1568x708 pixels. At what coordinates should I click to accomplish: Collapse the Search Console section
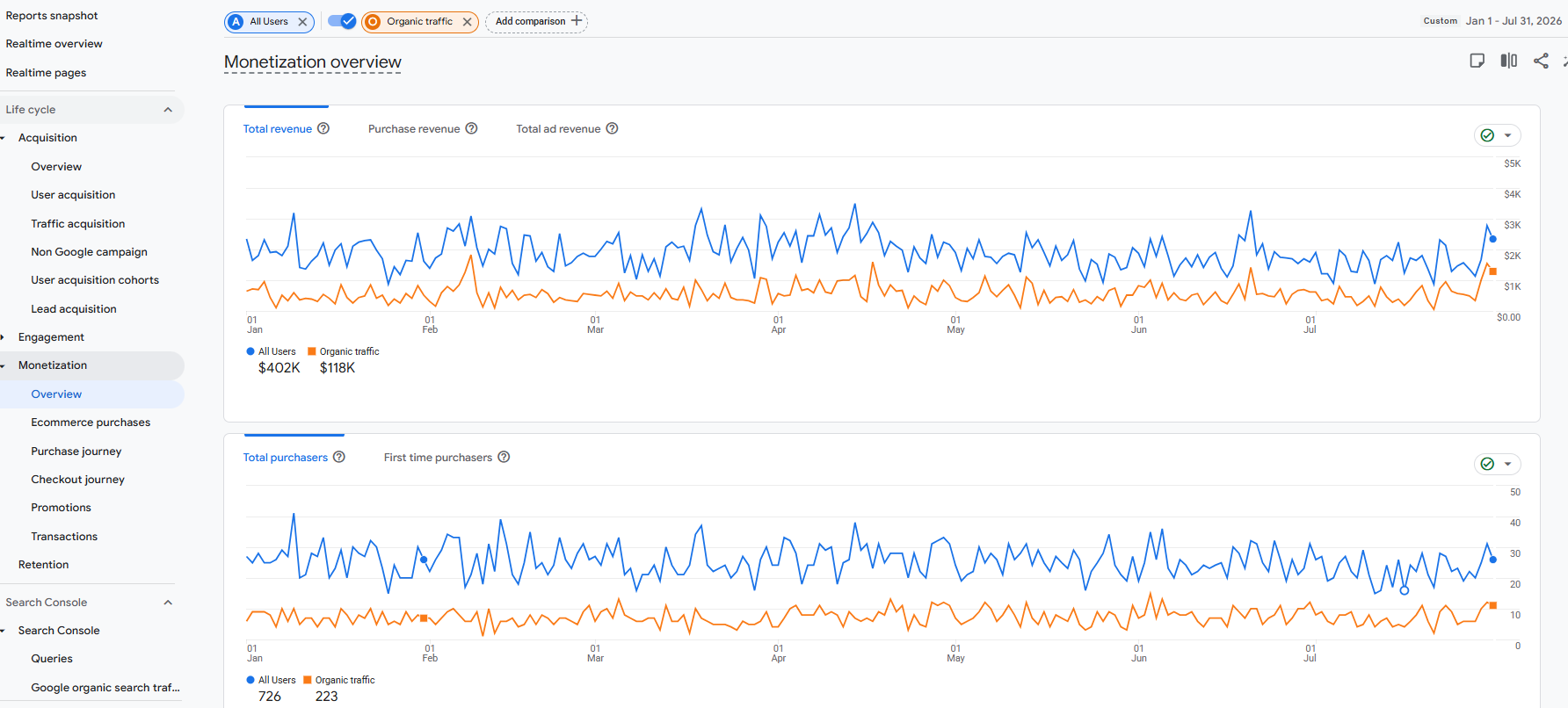(168, 603)
